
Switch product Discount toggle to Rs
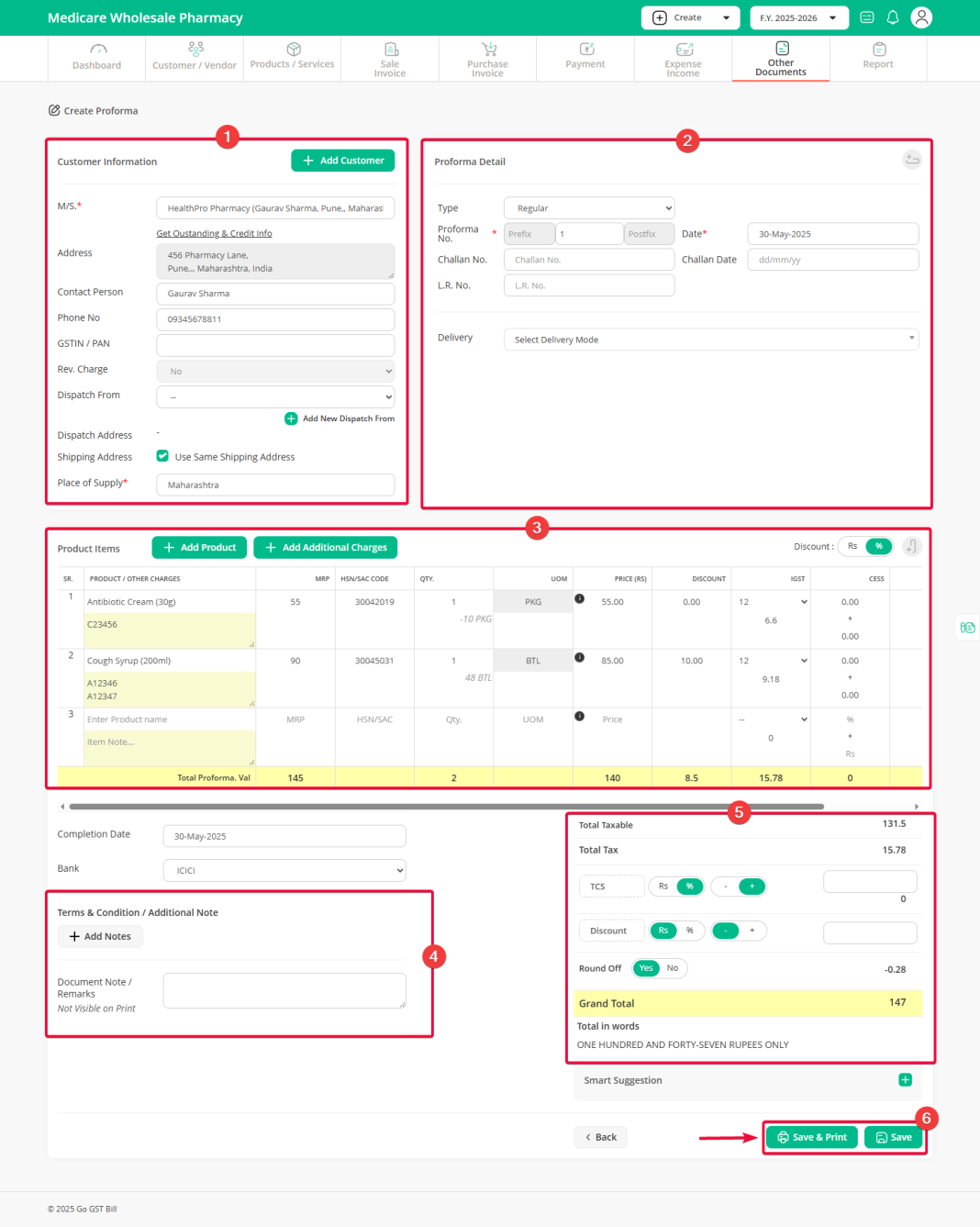852,547
